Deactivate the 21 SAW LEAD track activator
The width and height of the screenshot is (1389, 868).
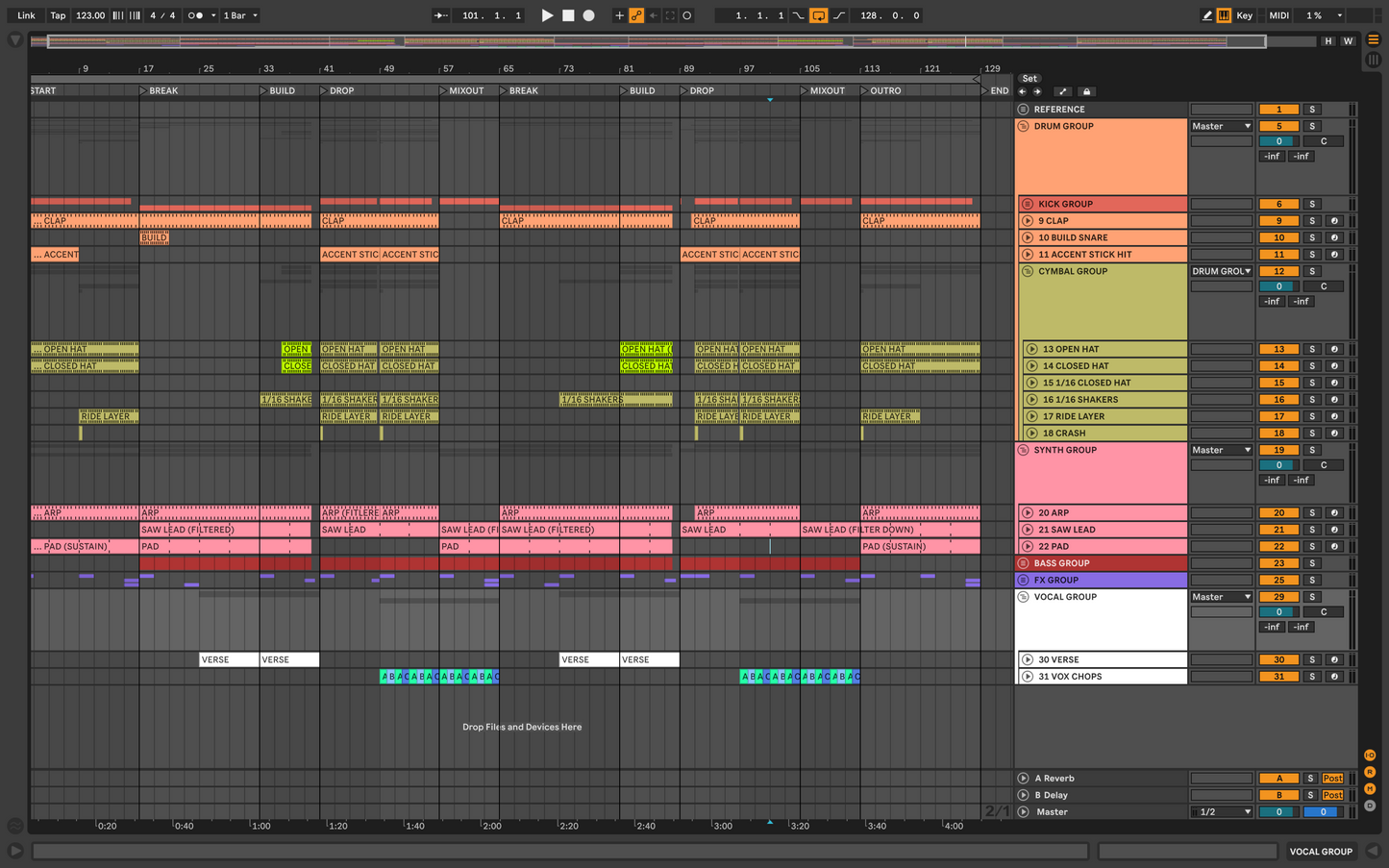(x=1278, y=530)
